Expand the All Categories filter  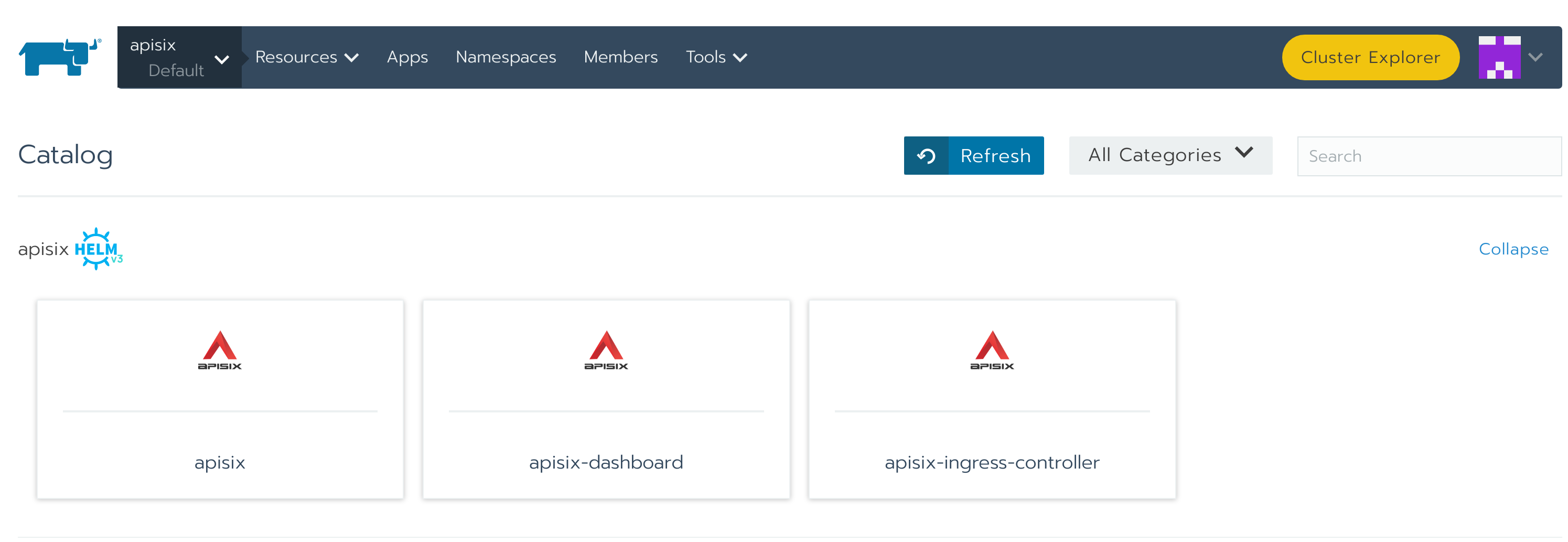point(1170,155)
